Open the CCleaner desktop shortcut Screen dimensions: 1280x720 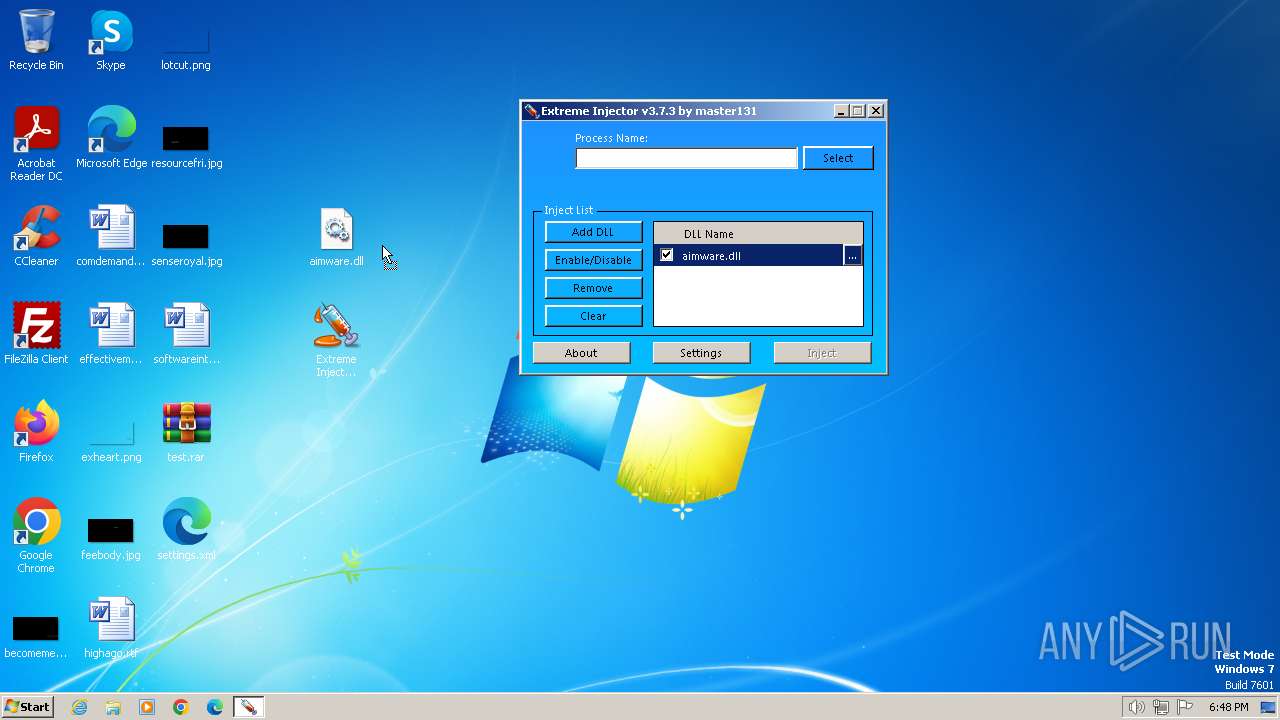tap(36, 236)
